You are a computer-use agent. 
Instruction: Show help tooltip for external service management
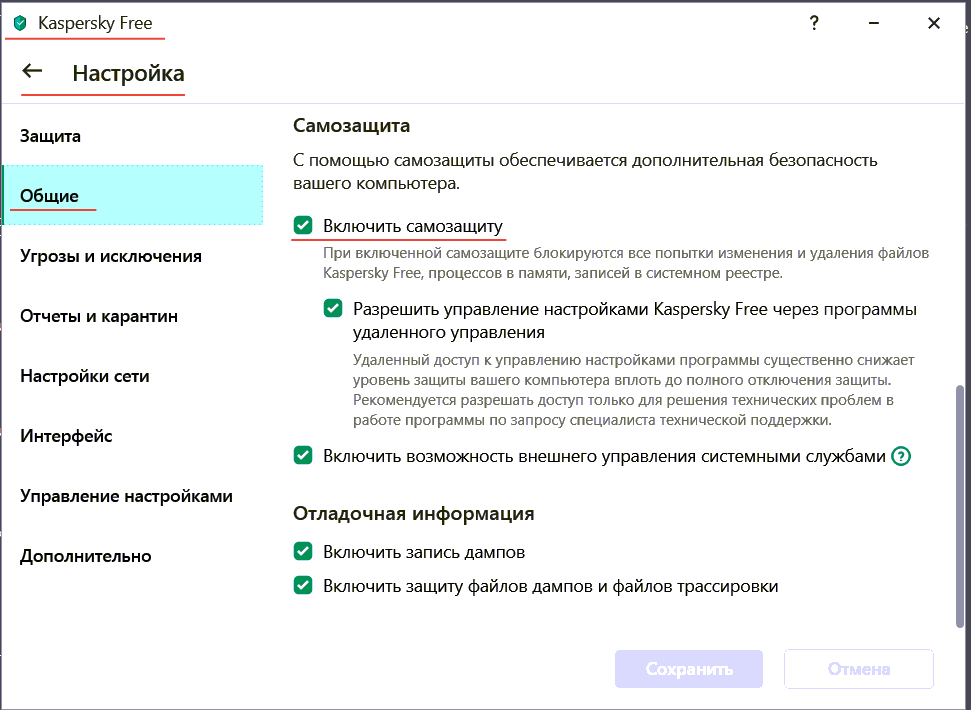pyautogui.click(x=901, y=456)
